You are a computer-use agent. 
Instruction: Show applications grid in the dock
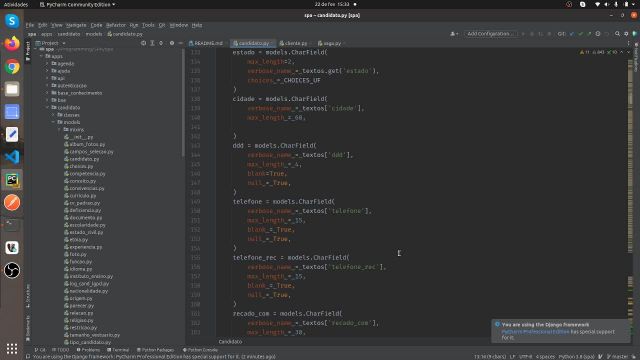point(12,348)
